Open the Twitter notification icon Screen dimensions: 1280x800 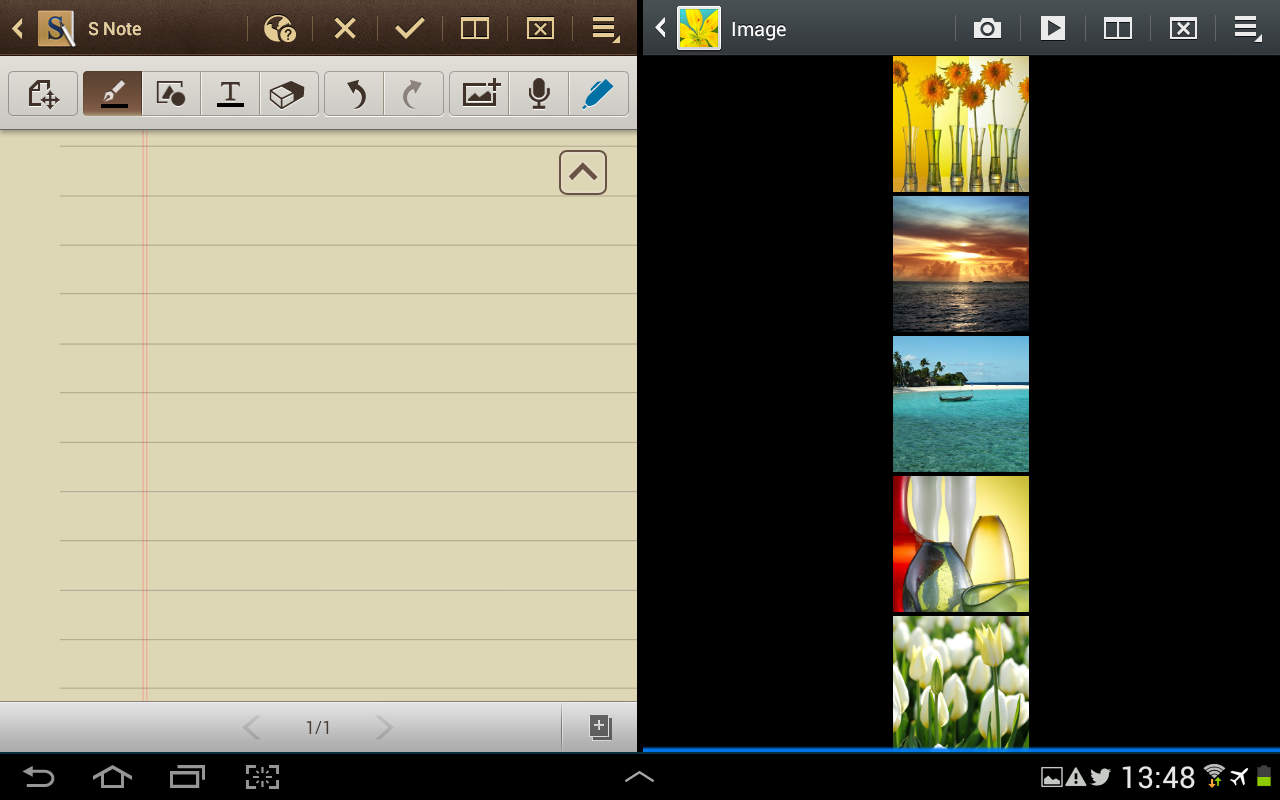tap(1101, 777)
